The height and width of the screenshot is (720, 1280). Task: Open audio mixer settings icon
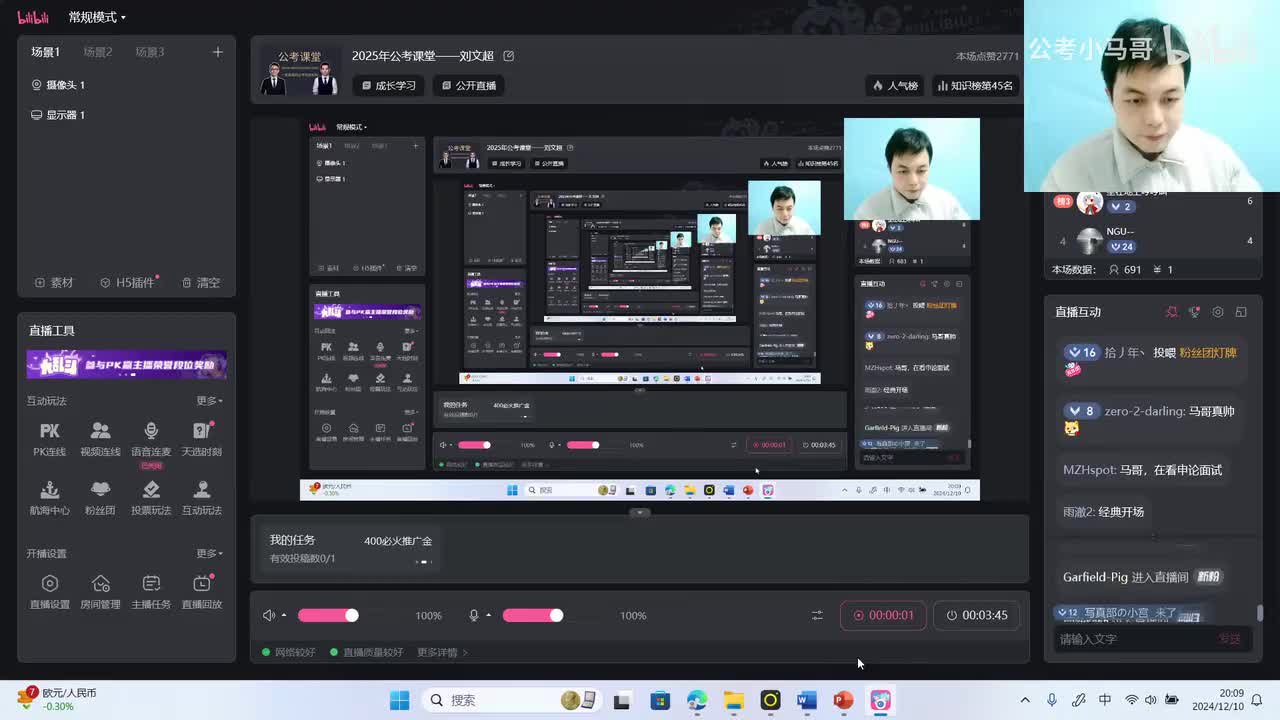[817, 615]
